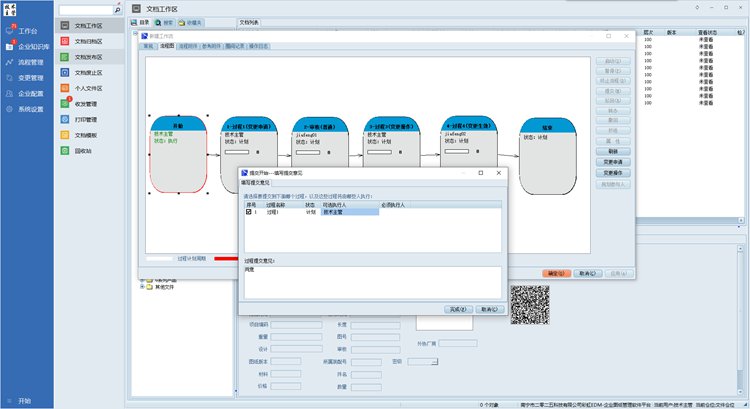Go to 流程管理 module

click(x=29, y=62)
